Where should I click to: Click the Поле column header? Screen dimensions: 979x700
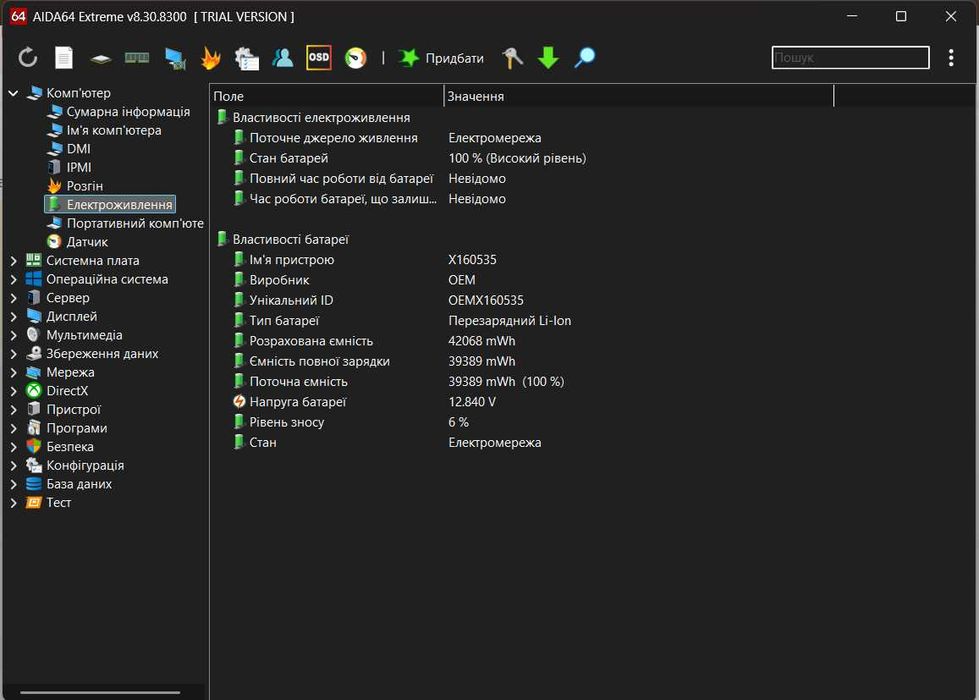[327, 96]
